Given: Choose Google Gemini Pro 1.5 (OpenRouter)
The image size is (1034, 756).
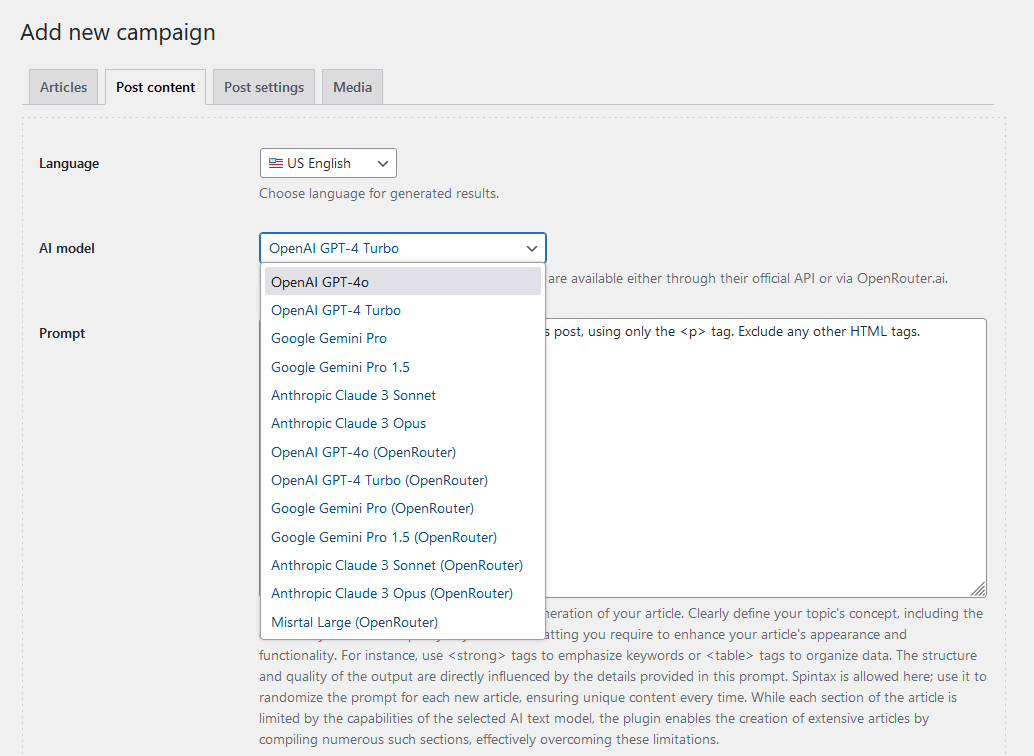Looking at the screenshot, I should [x=403, y=537].
